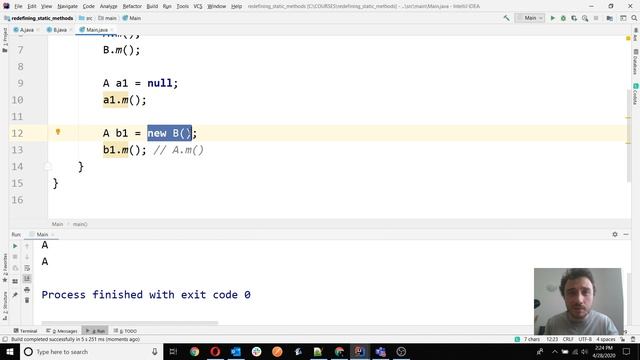Click main() breadcrumb below the editor
Viewport: 640px width, 360px height.
(x=80, y=224)
